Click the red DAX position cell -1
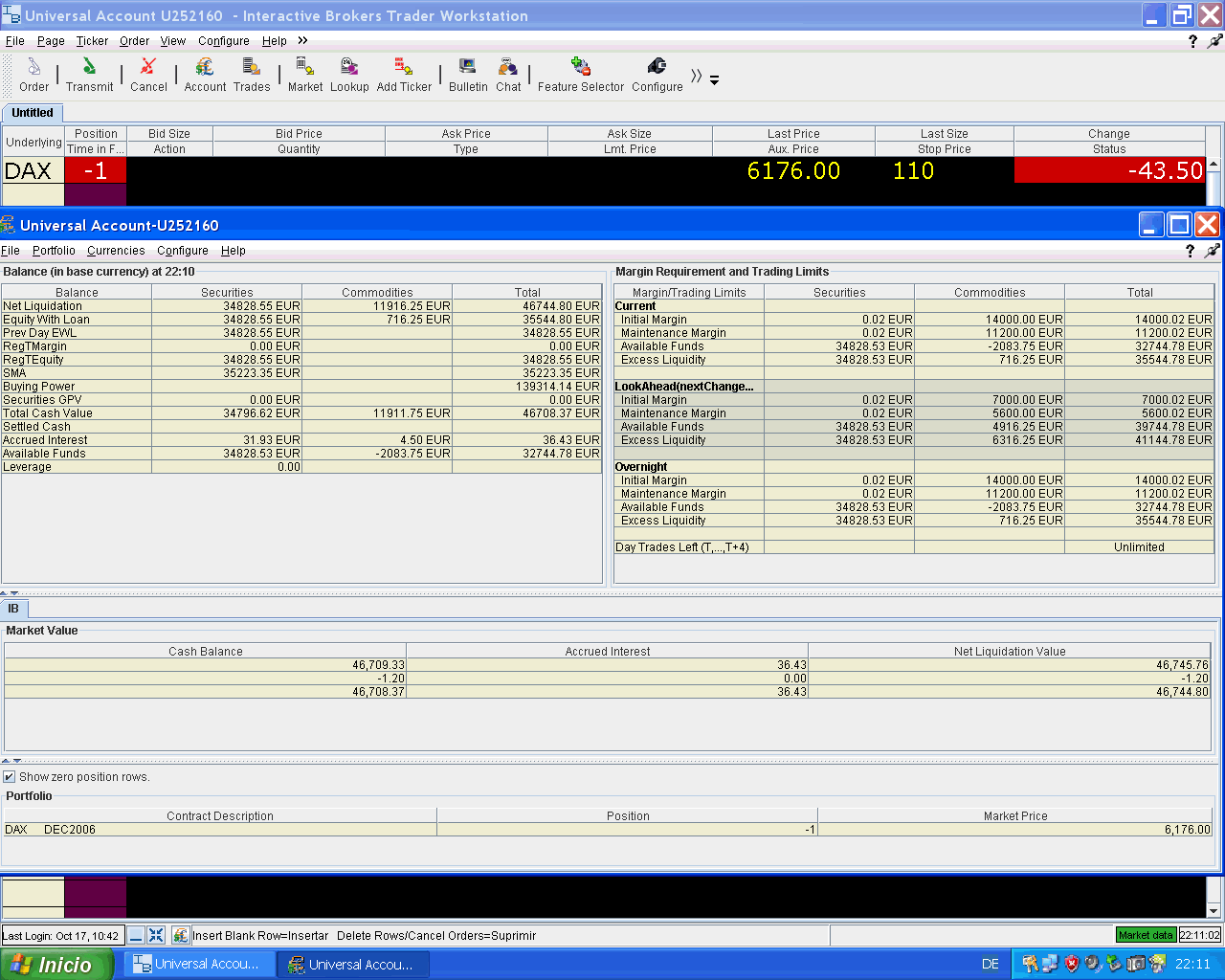This screenshot has width=1225, height=980. pos(96,170)
